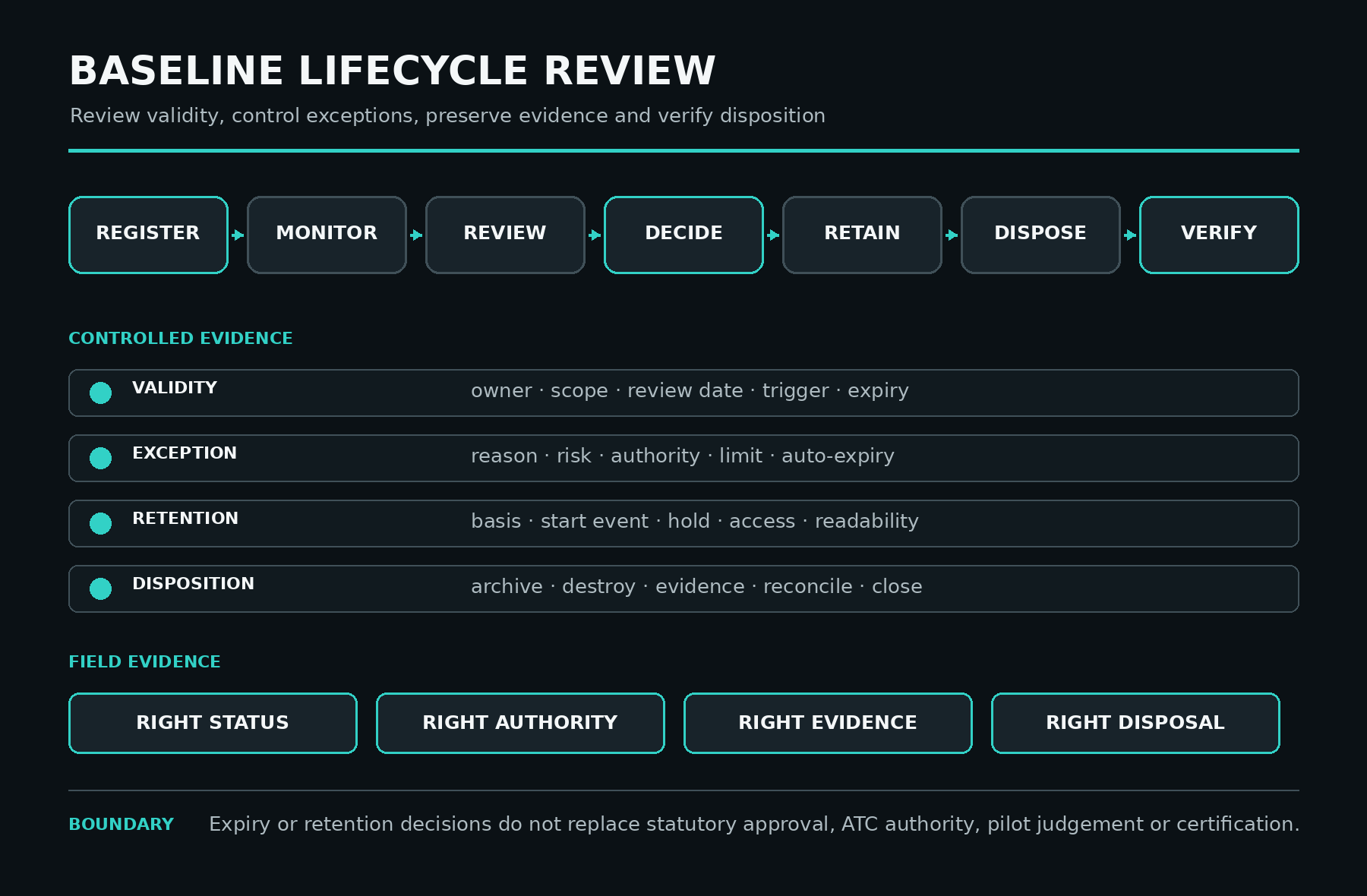
Task: Click 'reason · risk · authority' details text
Action: tap(683, 456)
